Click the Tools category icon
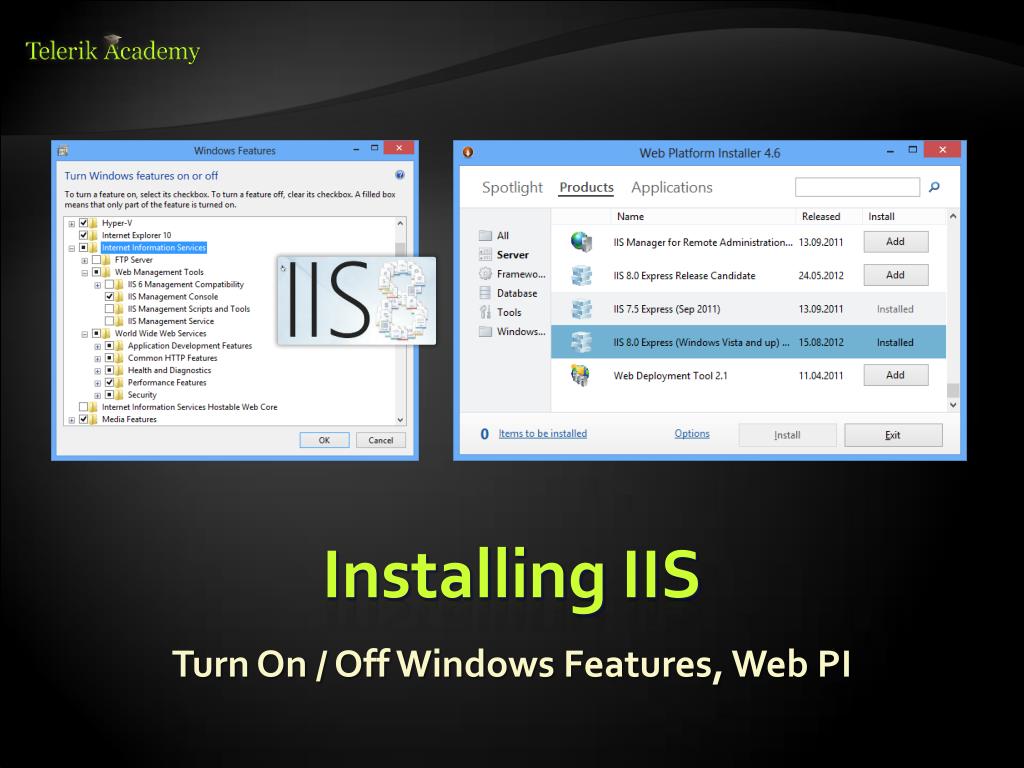The width and height of the screenshot is (1024, 768). coord(485,312)
